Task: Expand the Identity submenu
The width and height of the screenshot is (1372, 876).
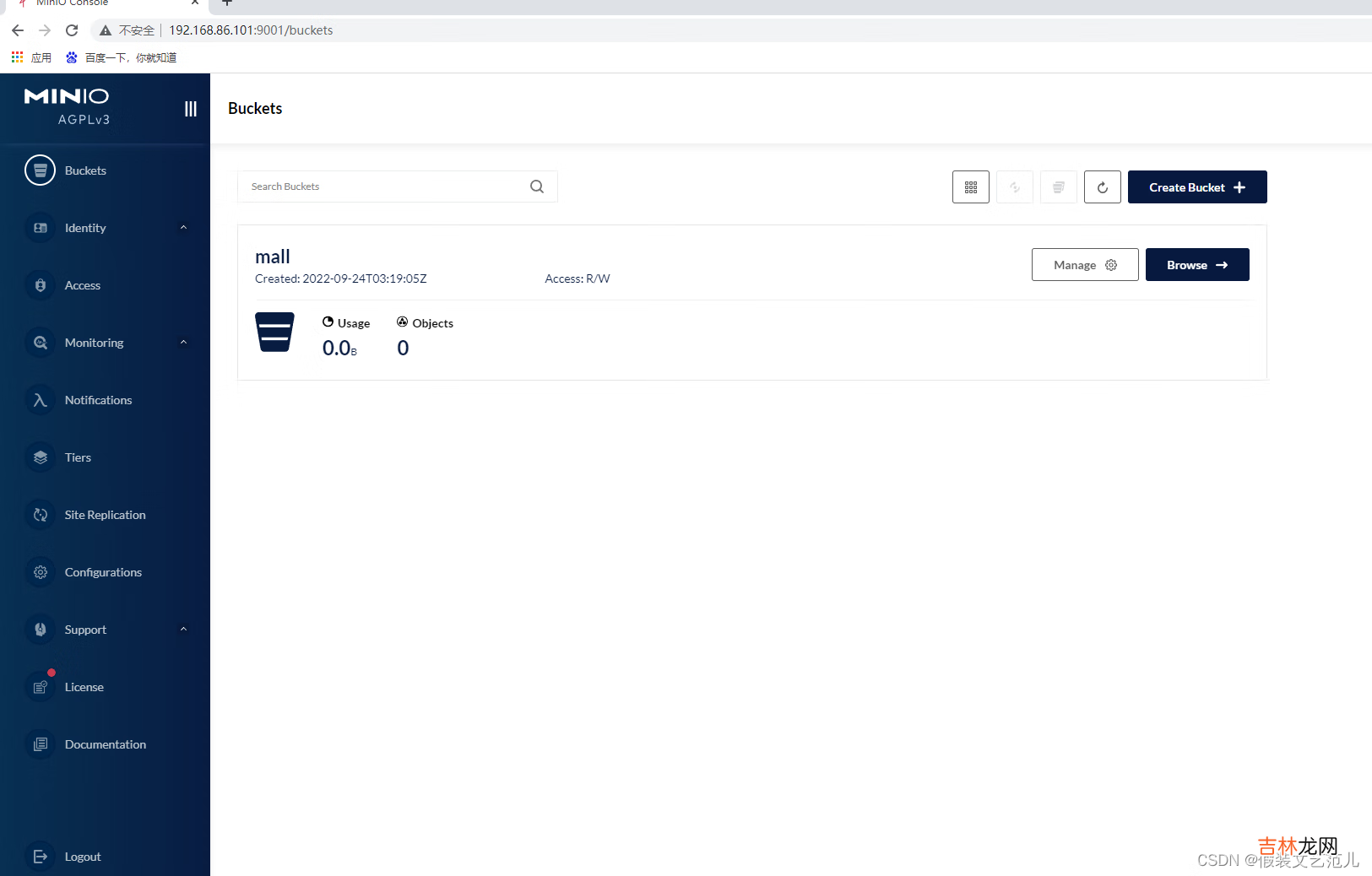Action: point(183,228)
